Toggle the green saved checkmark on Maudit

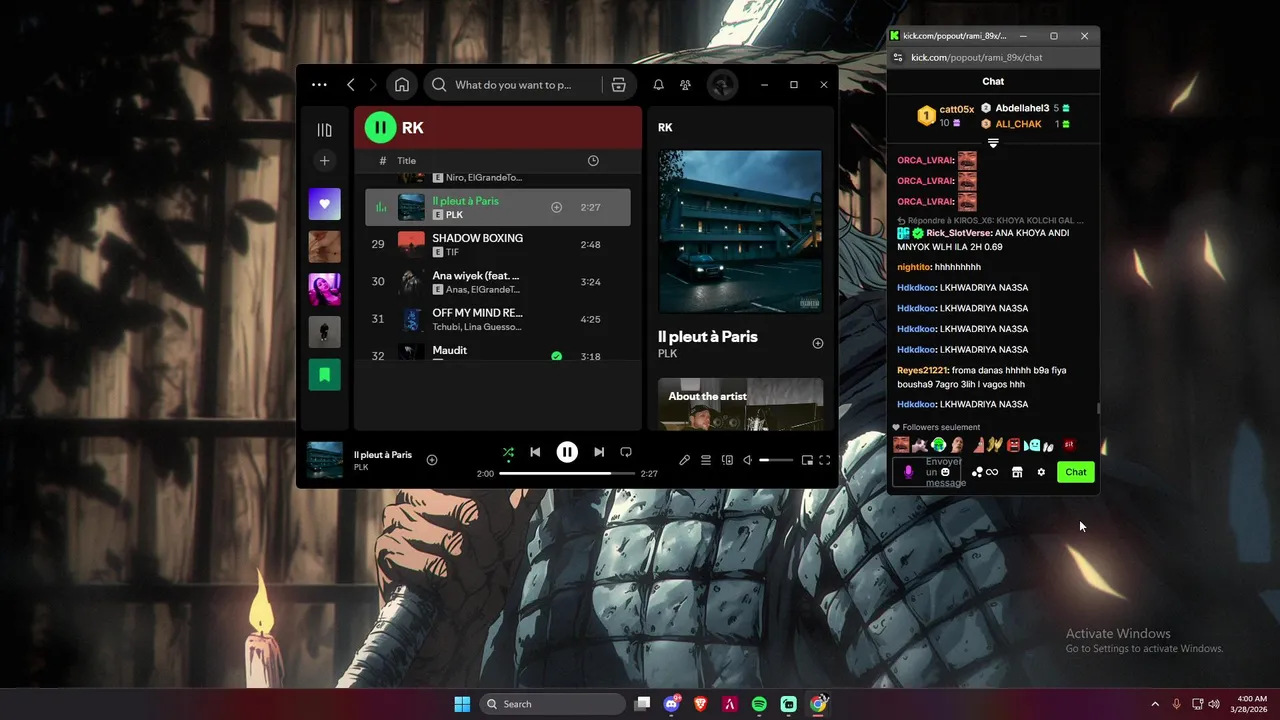click(557, 356)
